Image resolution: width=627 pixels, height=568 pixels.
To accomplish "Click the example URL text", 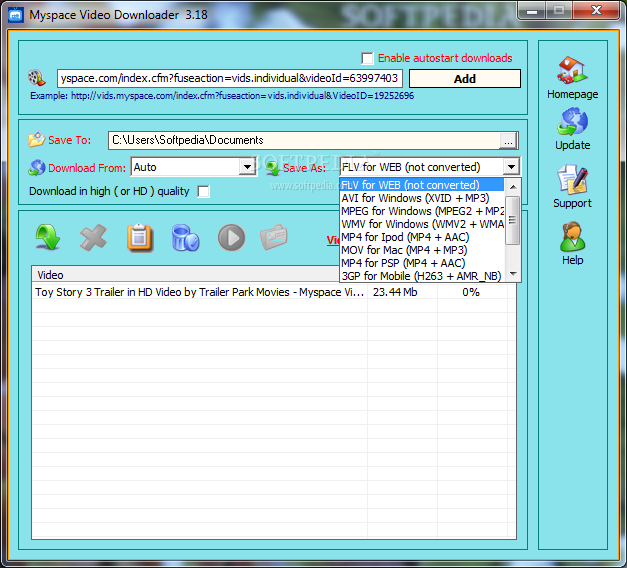I will [222, 96].
